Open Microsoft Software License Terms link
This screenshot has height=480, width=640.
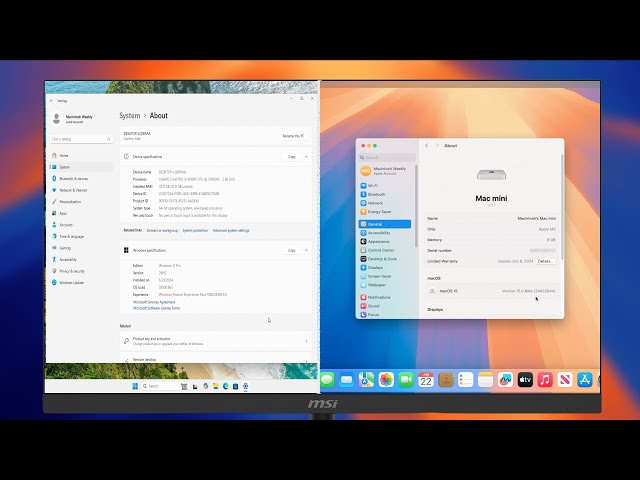(x=157, y=308)
